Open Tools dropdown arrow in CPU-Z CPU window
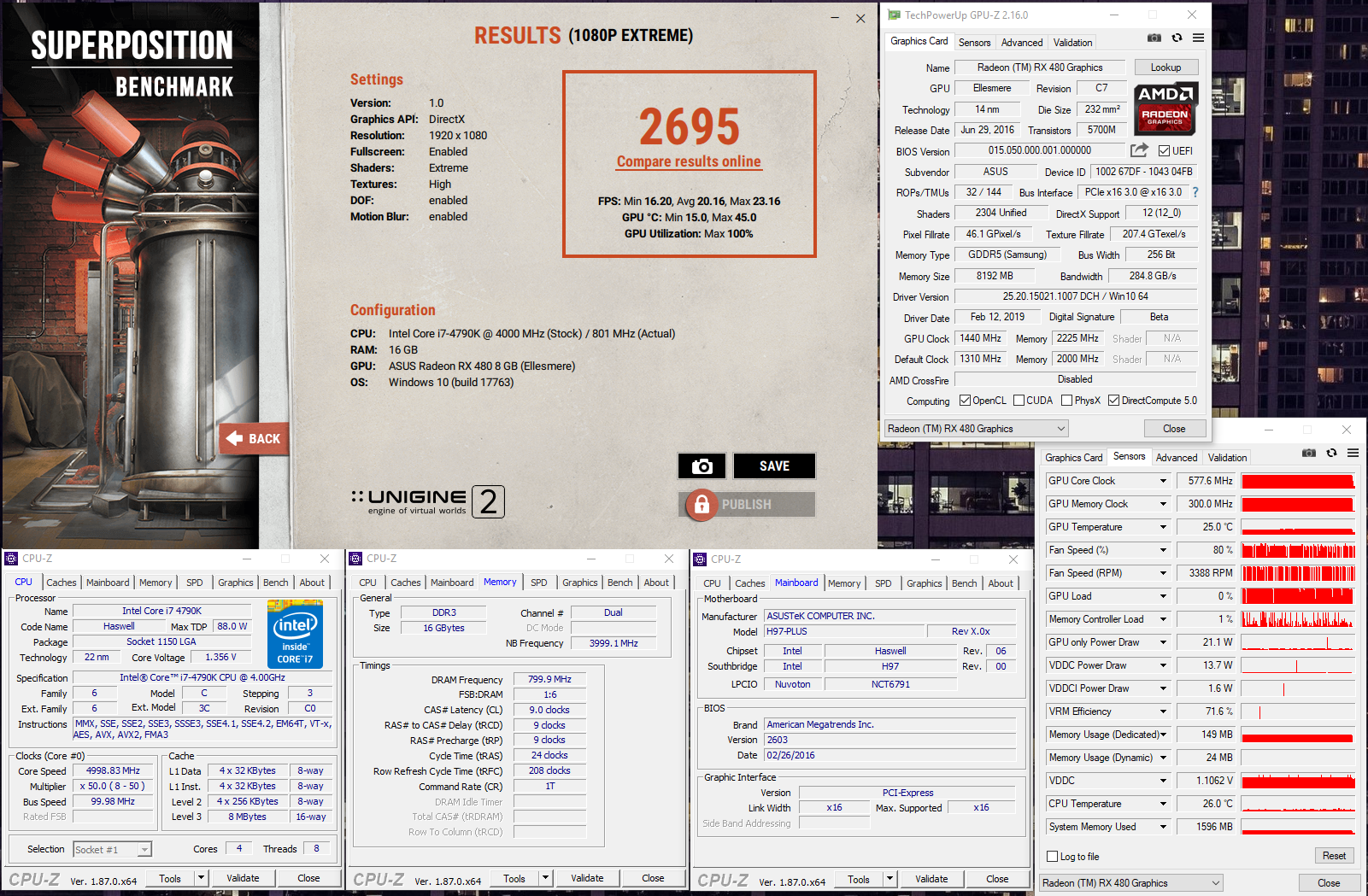Viewport: 1368px width, 896px height. pos(201,878)
